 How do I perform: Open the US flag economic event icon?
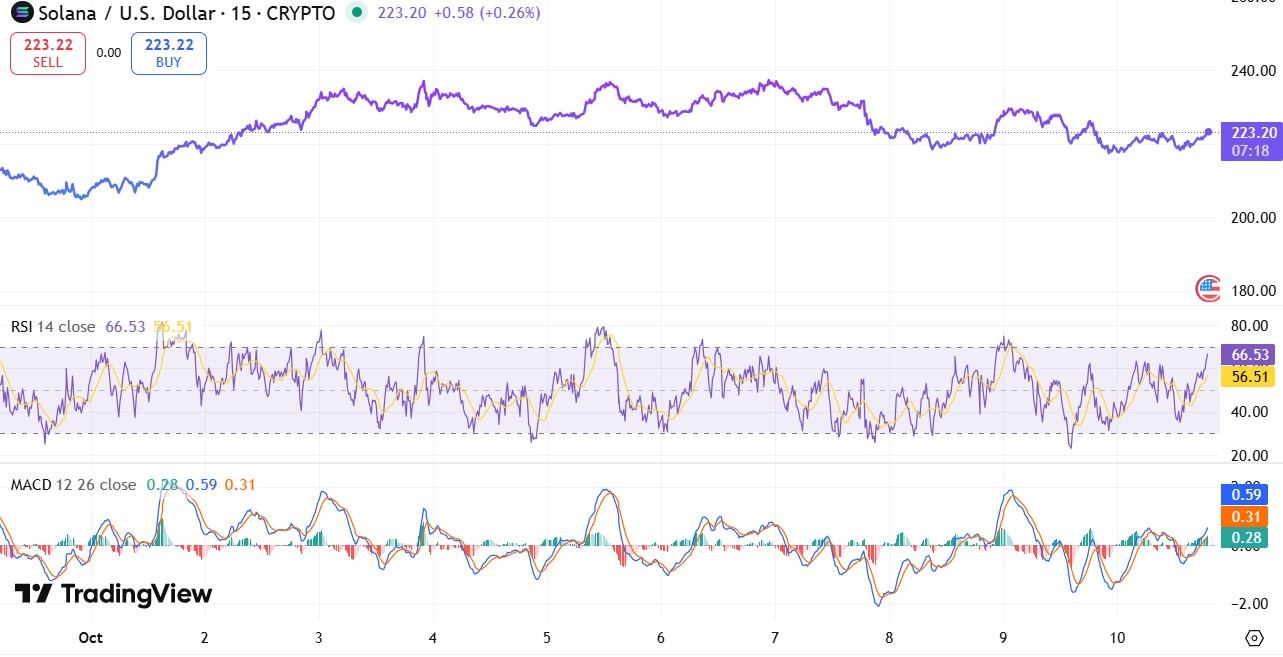point(1208,289)
